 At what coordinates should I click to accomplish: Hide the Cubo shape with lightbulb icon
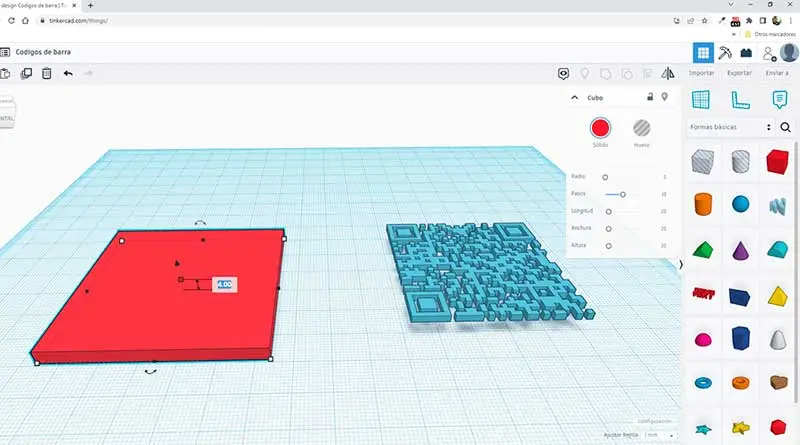pos(665,96)
